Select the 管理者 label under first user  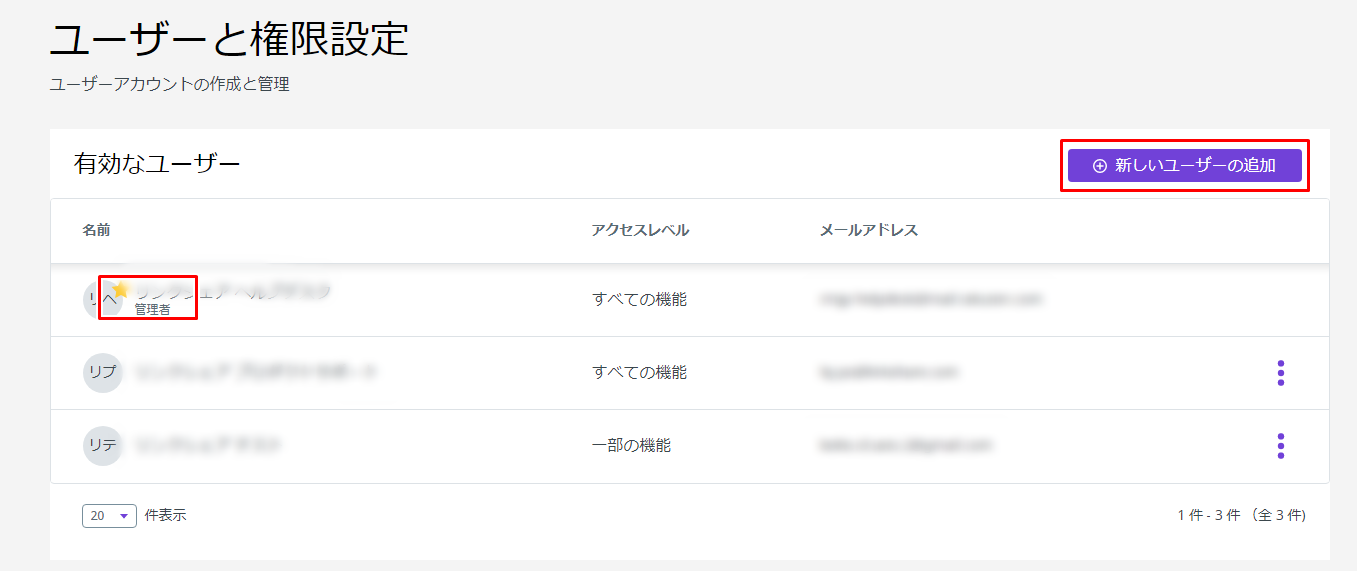[x=153, y=310]
